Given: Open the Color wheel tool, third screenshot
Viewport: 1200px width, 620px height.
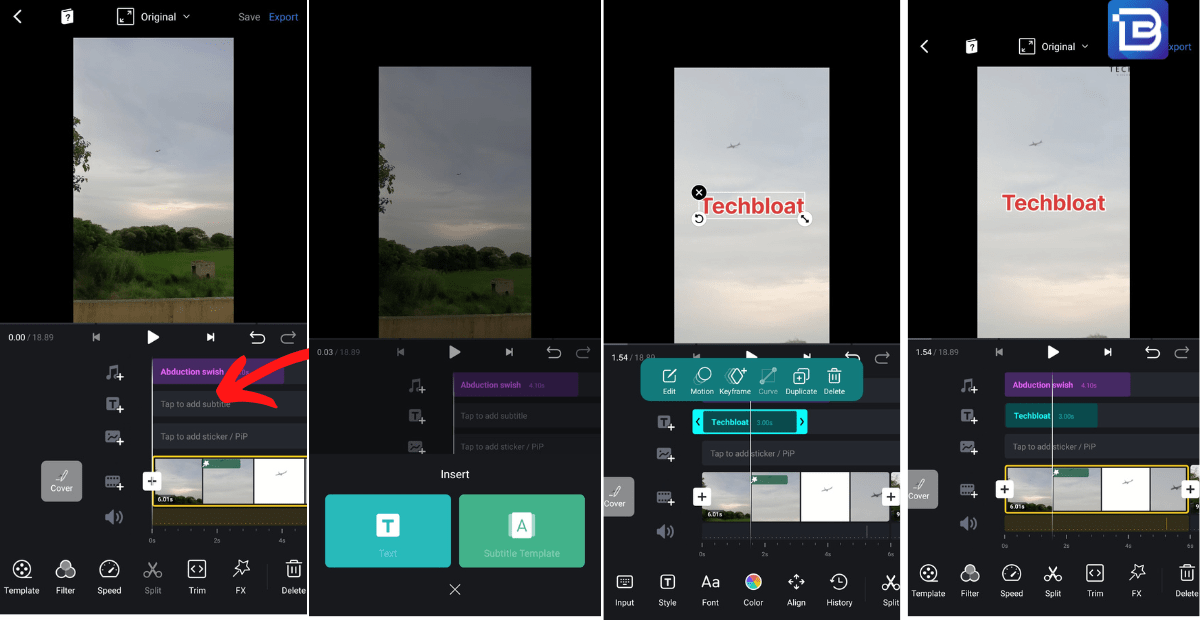Looking at the screenshot, I should click(753, 589).
